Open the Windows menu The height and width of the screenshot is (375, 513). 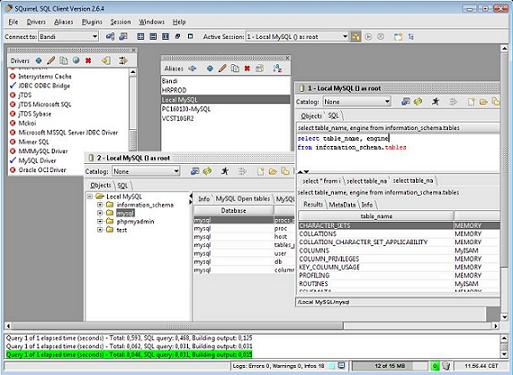[152, 22]
